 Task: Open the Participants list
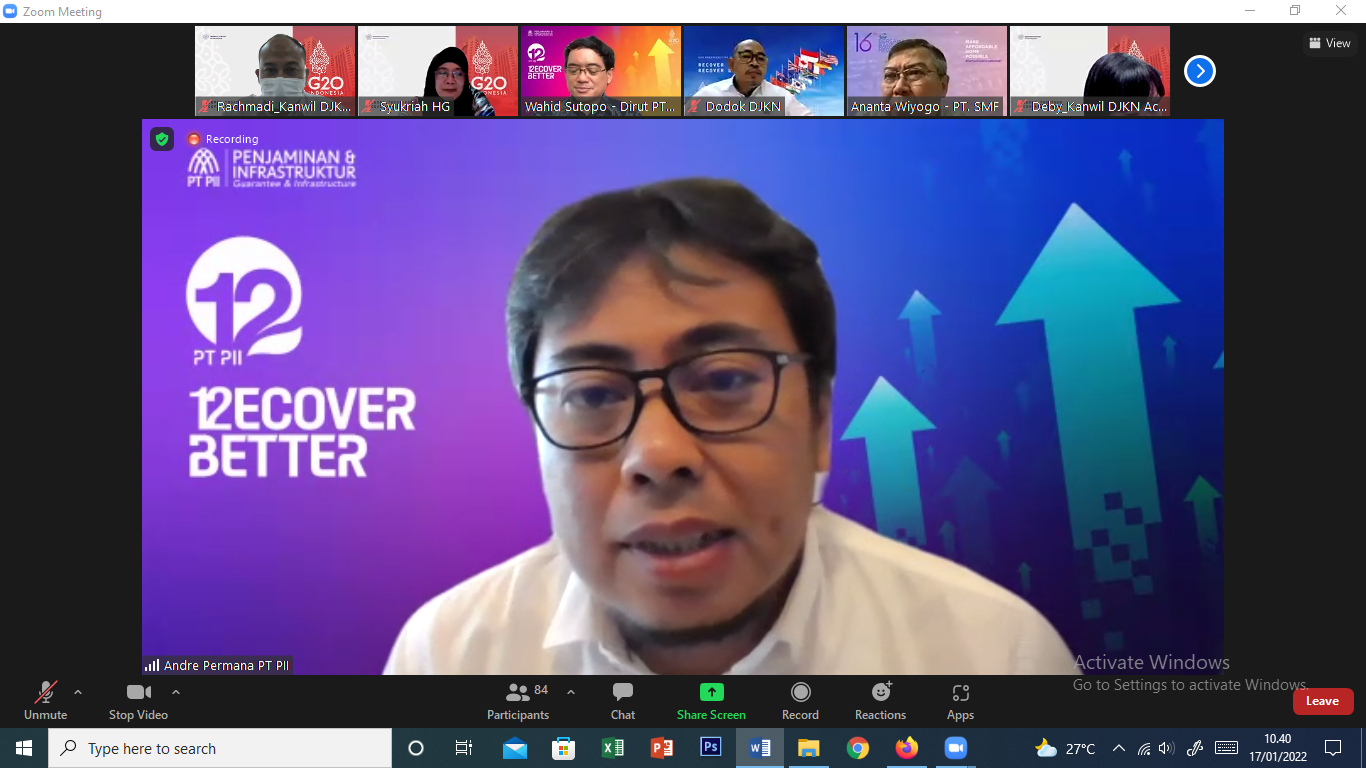click(518, 700)
